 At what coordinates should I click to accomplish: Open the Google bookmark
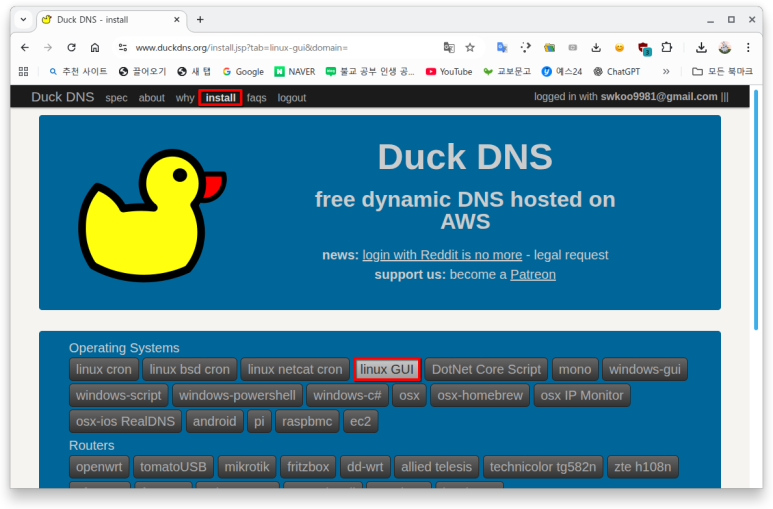click(x=243, y=72)
